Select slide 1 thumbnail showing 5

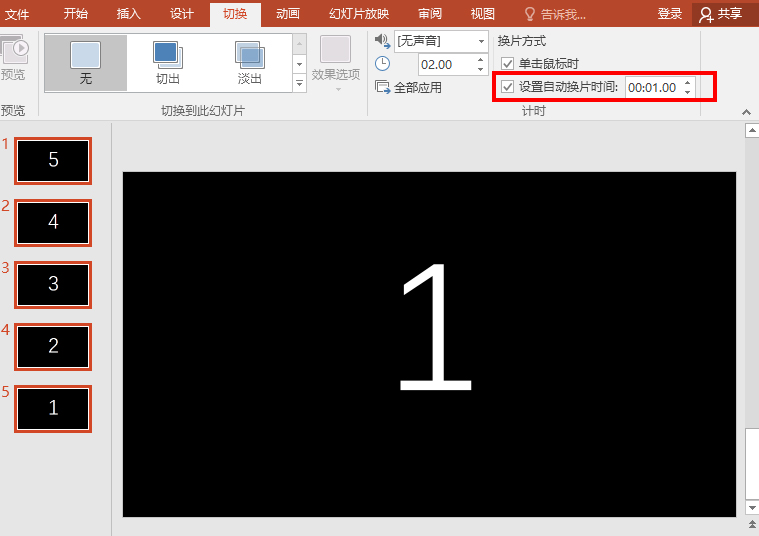point(53,161)
